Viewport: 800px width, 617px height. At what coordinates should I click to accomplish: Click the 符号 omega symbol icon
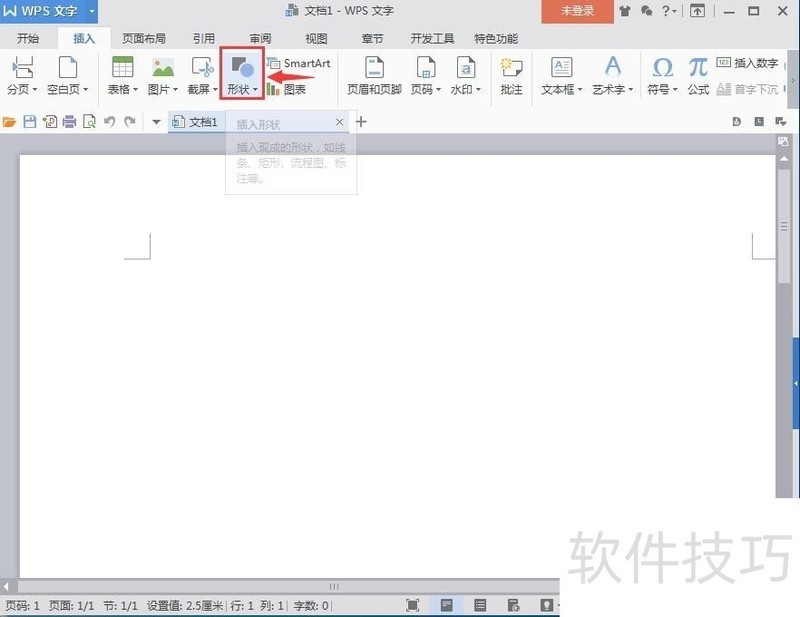tap(663, 67)
